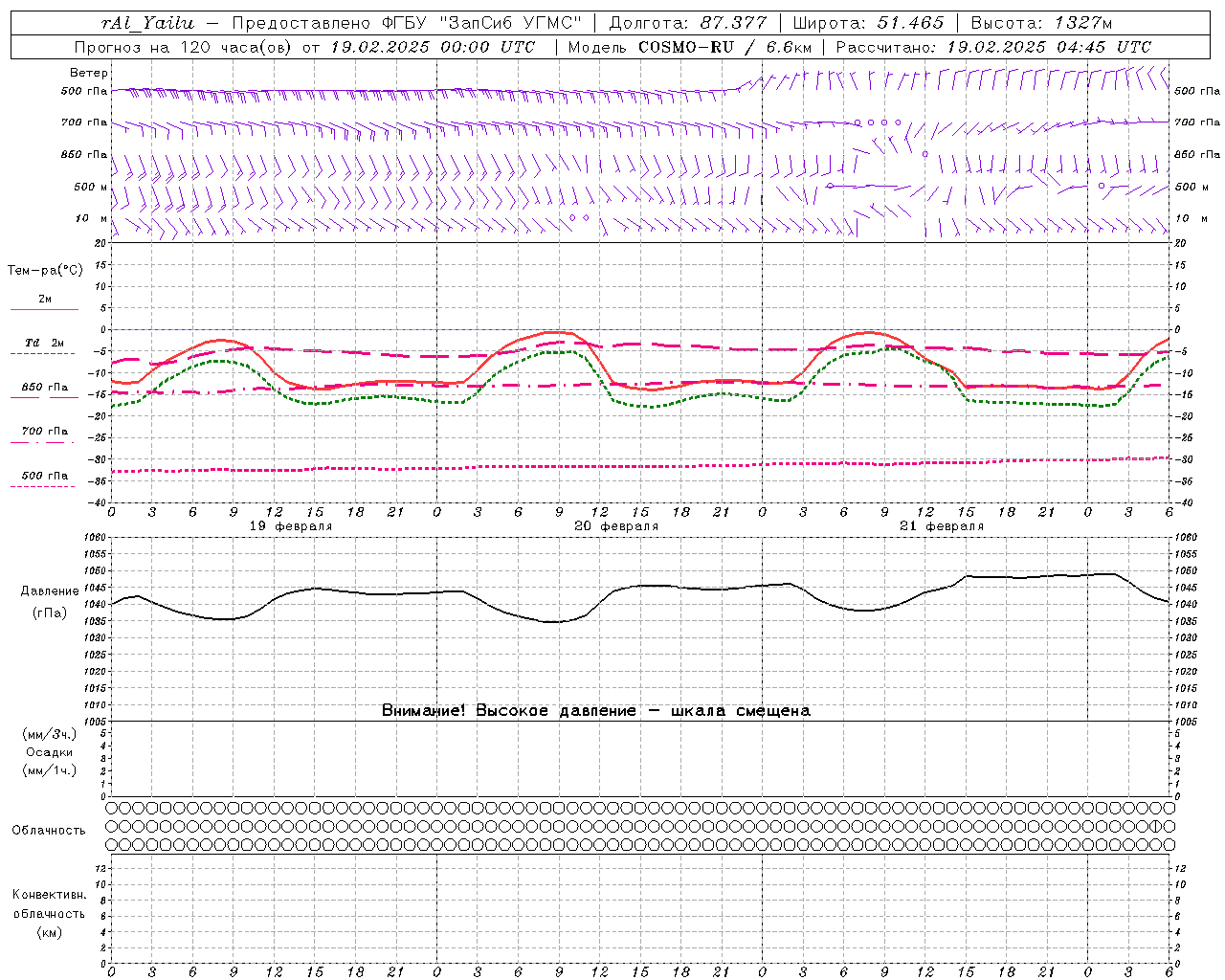Click the station name rAl_Yailu
The image size is (1225, 980).
pos(147,23)
